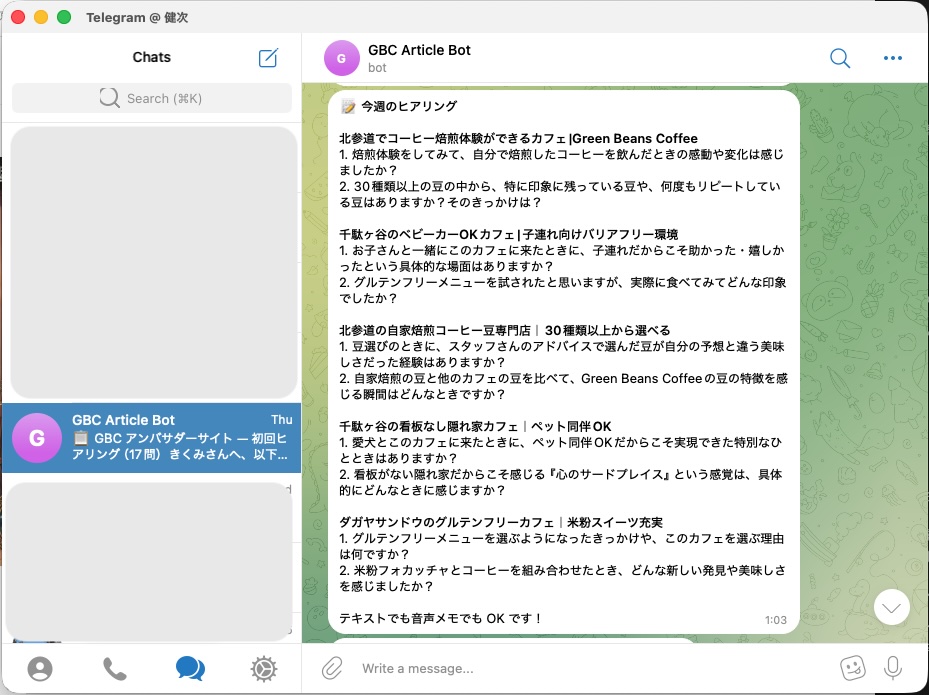Open the three-dot chat options menu
Image resolution: width=929 pixels, height=695 pixels.
coord(892,58)
